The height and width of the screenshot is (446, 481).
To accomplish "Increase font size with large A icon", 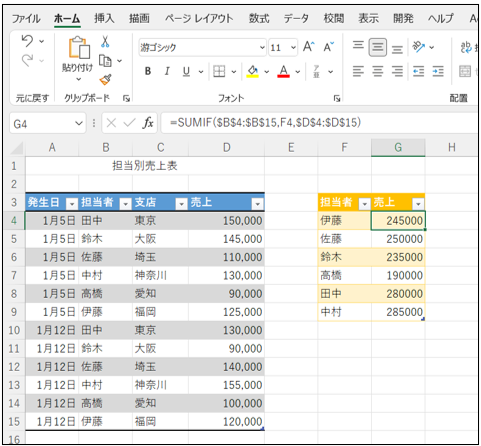I will [x=308, y=47].
